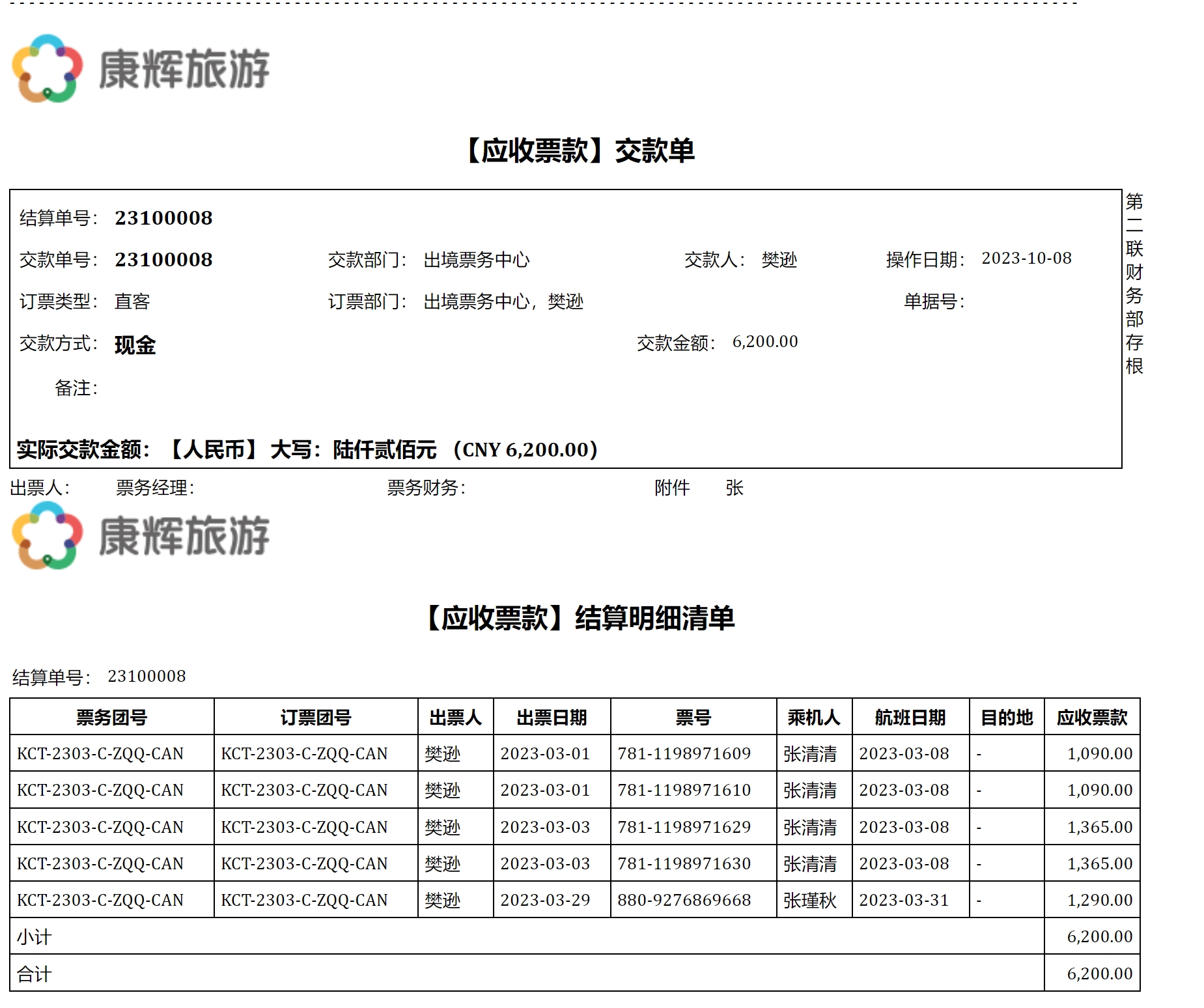The image size is (1204, 1008).
Task: Select the 交款方式 value 现金
Action: pyautogui.click(x=135, y=344)
